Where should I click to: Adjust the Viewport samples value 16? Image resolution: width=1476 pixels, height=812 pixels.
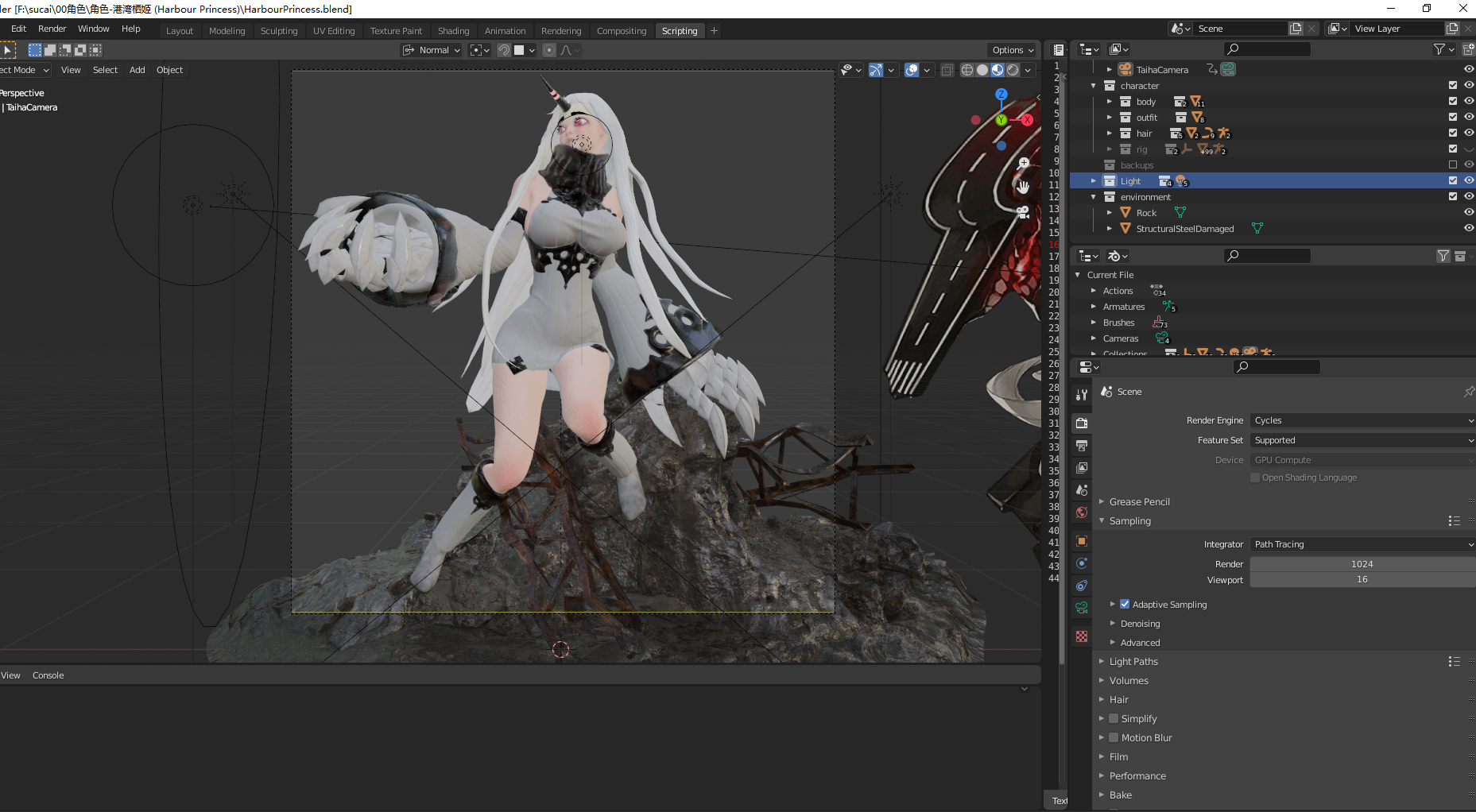1362,579
